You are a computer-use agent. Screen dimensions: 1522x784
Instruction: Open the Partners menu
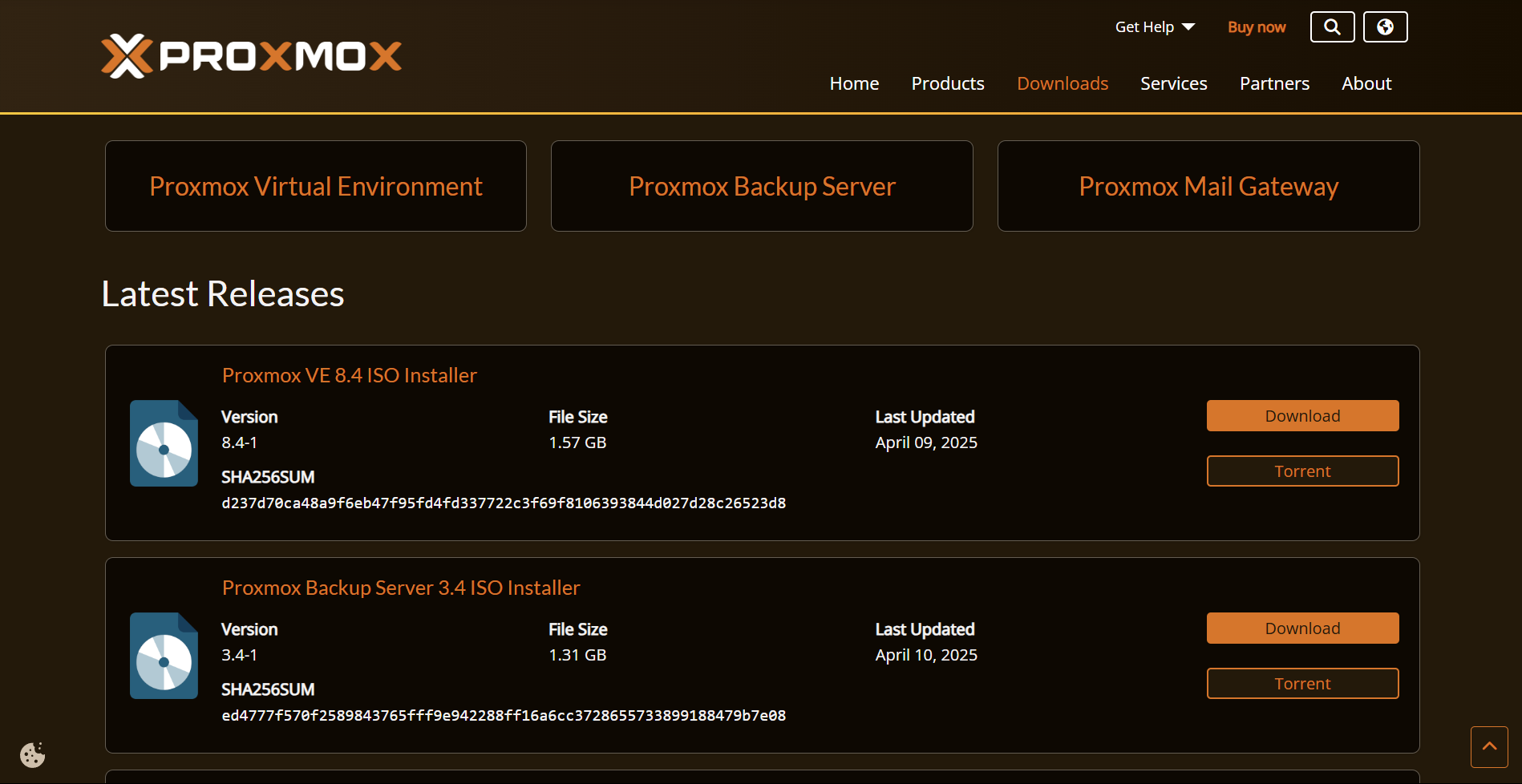pyautogui.click(x=1274, y=83)
